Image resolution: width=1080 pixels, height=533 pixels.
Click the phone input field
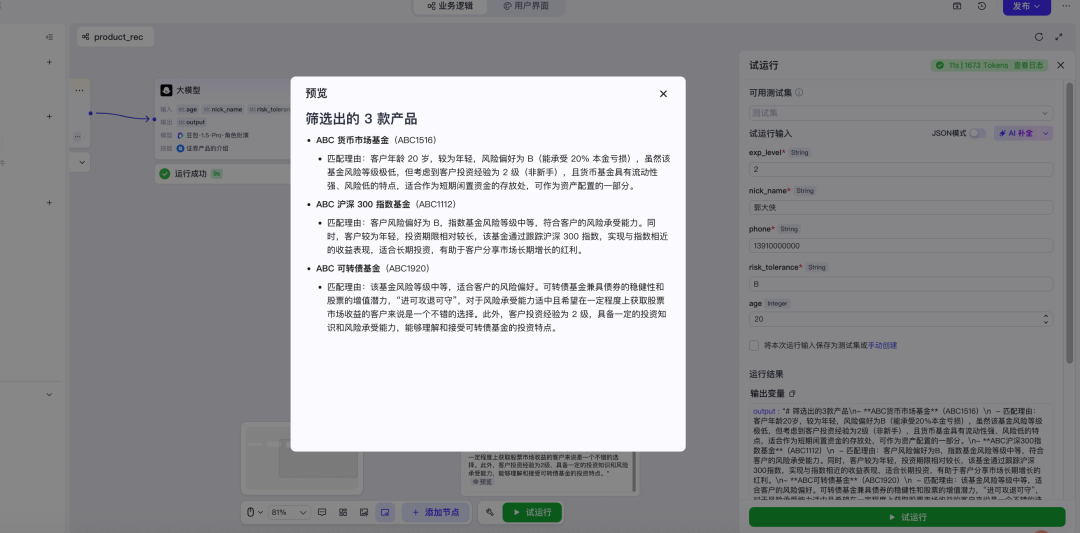pyautogui.click(x=900, y=245)
